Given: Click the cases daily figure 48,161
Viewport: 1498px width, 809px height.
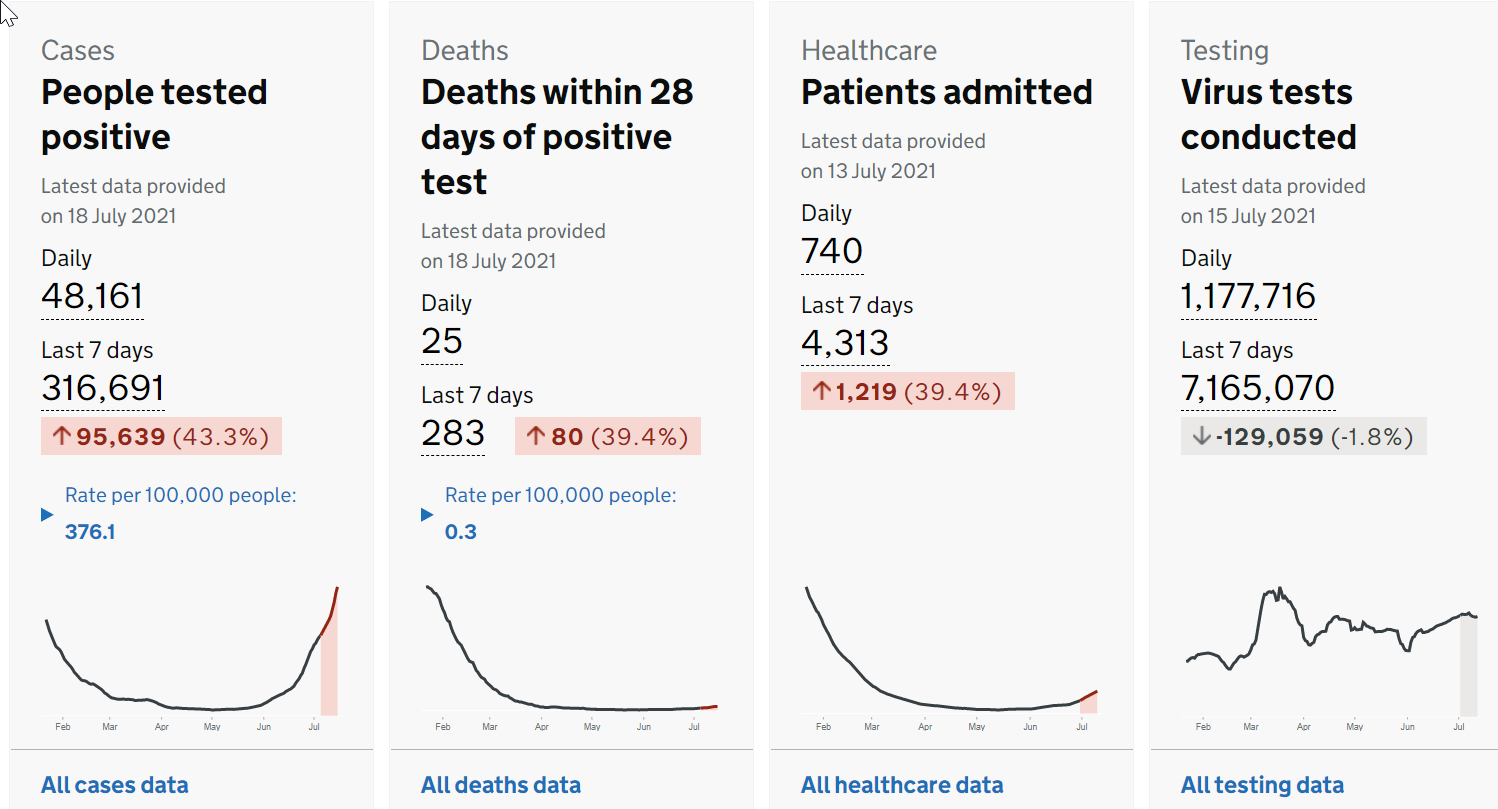Looking at the screenshot, I should pos(92,296).
